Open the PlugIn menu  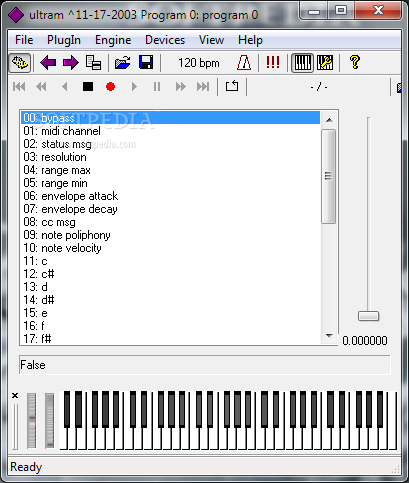click(x=64, y=40)
